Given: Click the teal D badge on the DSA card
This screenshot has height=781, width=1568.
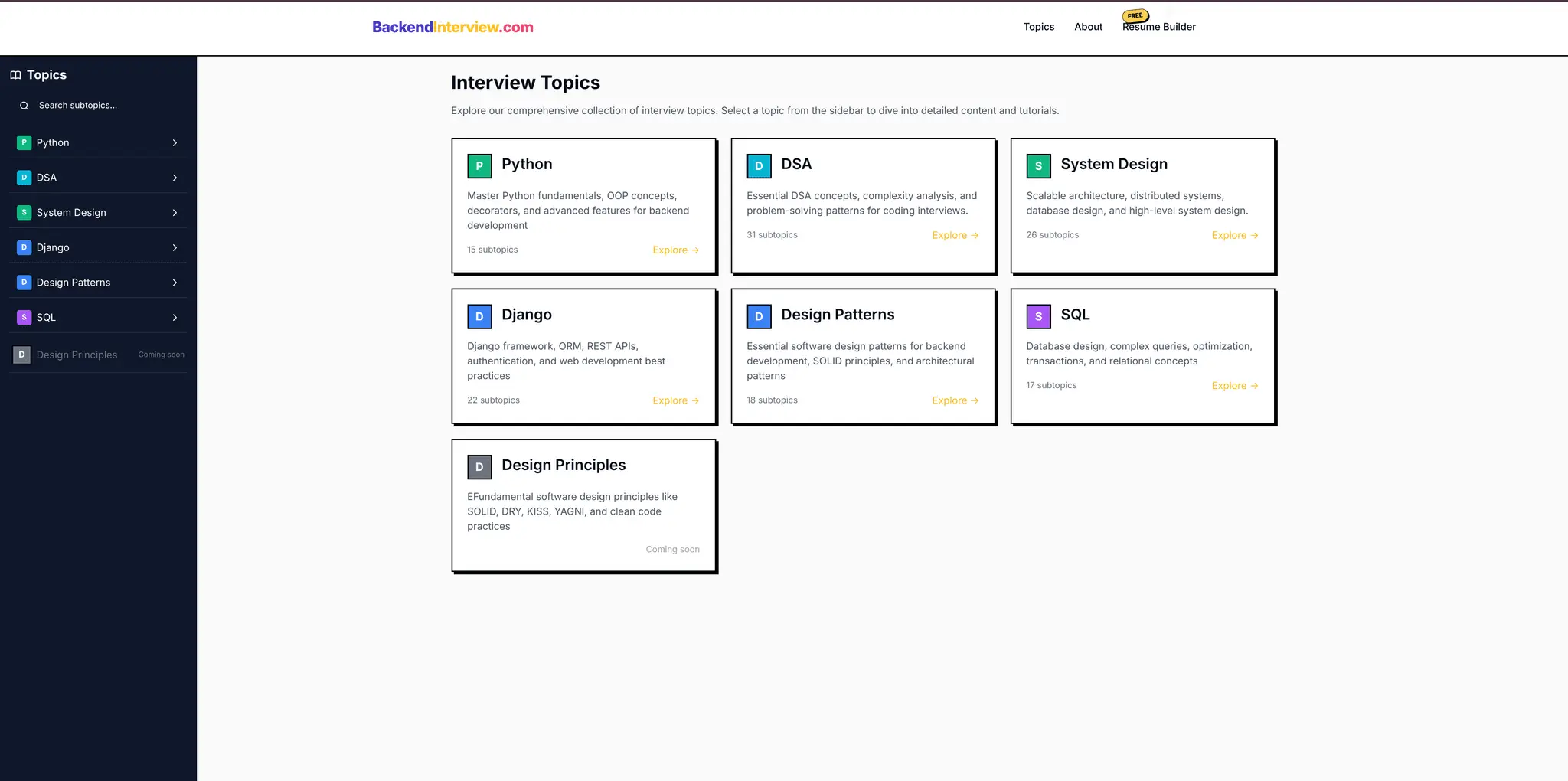Looking at the screenshot, I should [759, 165].
